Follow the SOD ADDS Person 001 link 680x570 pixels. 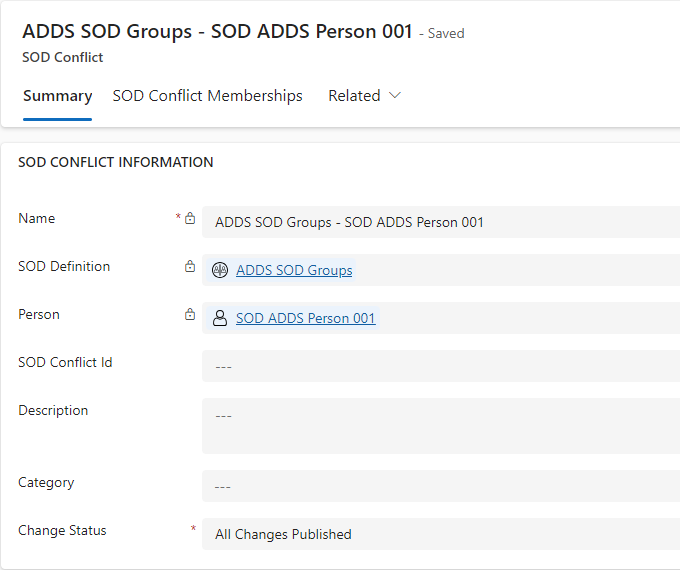point(305,318)
